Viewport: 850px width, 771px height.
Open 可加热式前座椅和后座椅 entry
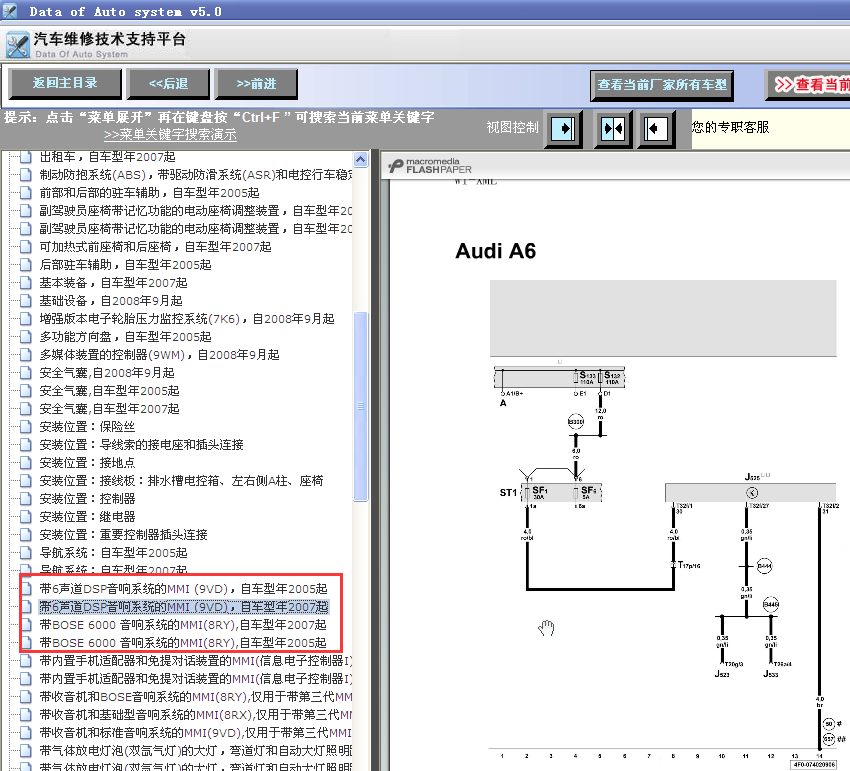(155, 247)
